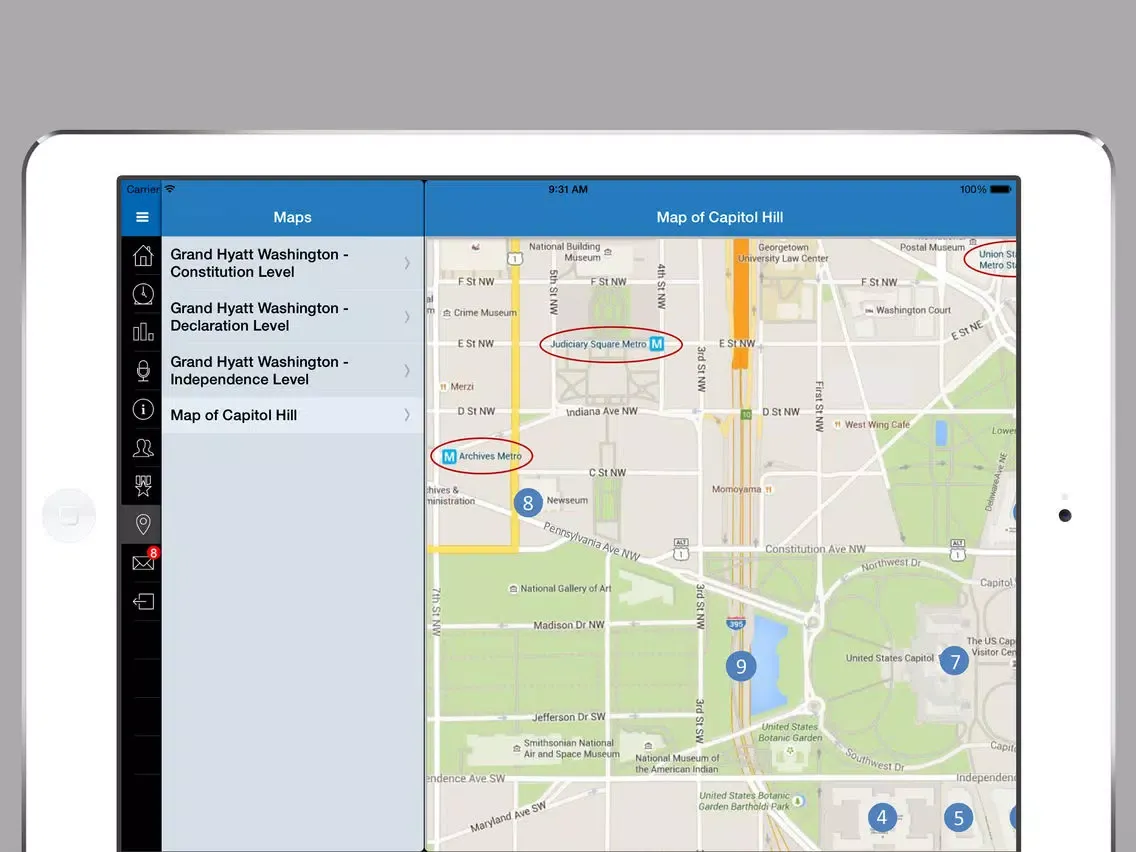1136x852 pixels.
Task: Tap United States Capitol label
Action: point(890,658)
